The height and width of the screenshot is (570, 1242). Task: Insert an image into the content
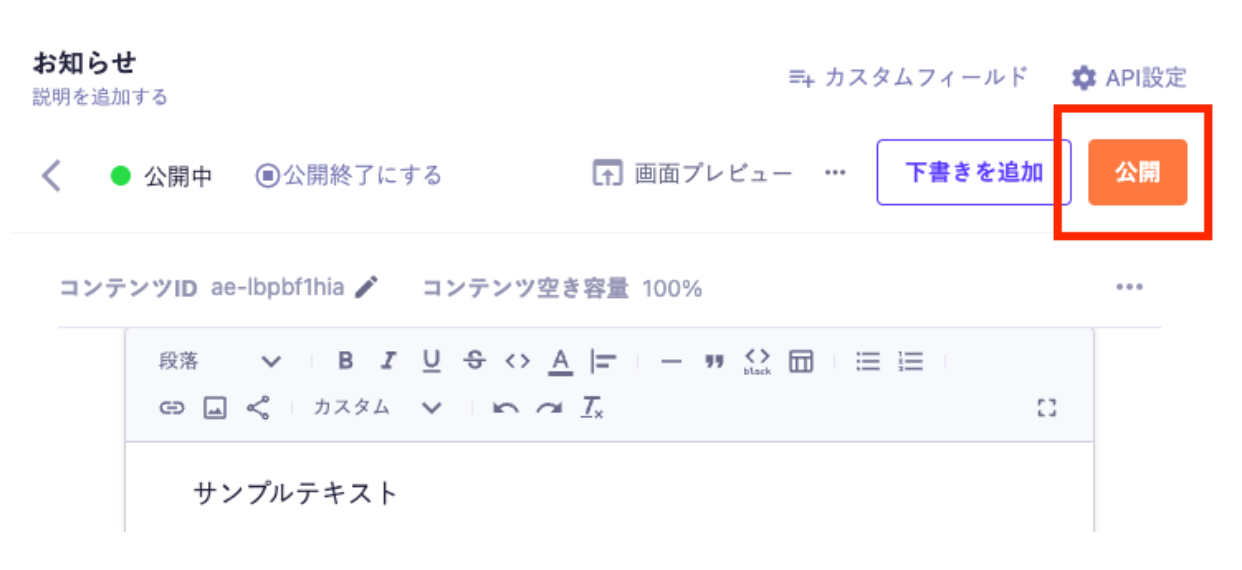tap(215, 408)
